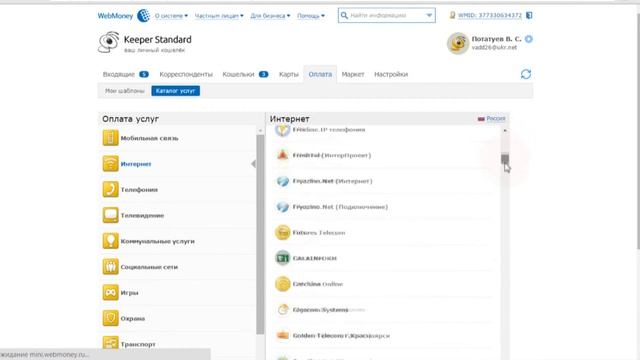
Task: Click the Охрана category label
Action: [133, 318]
